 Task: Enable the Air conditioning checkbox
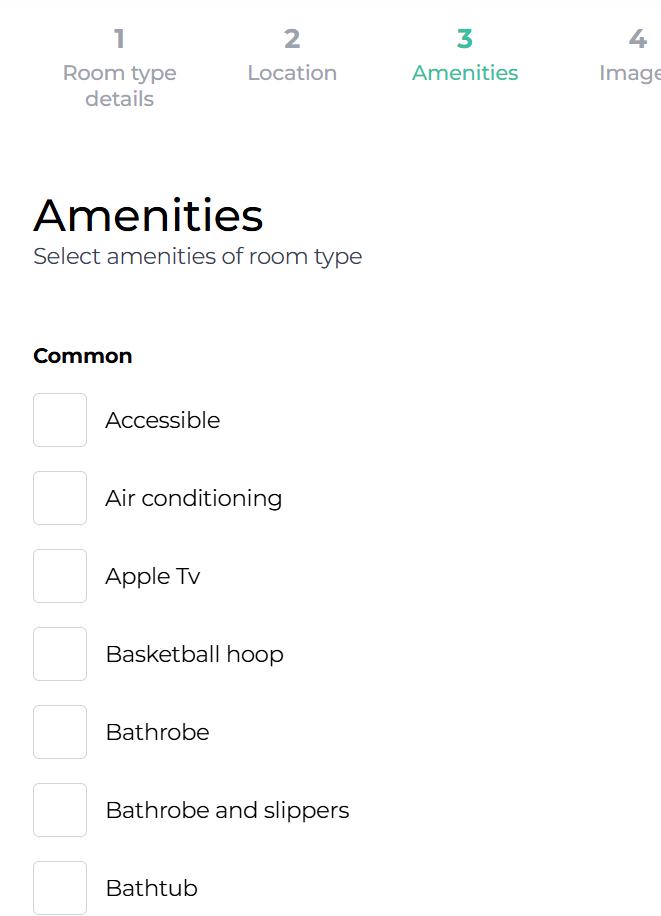[x=60, y=498]
